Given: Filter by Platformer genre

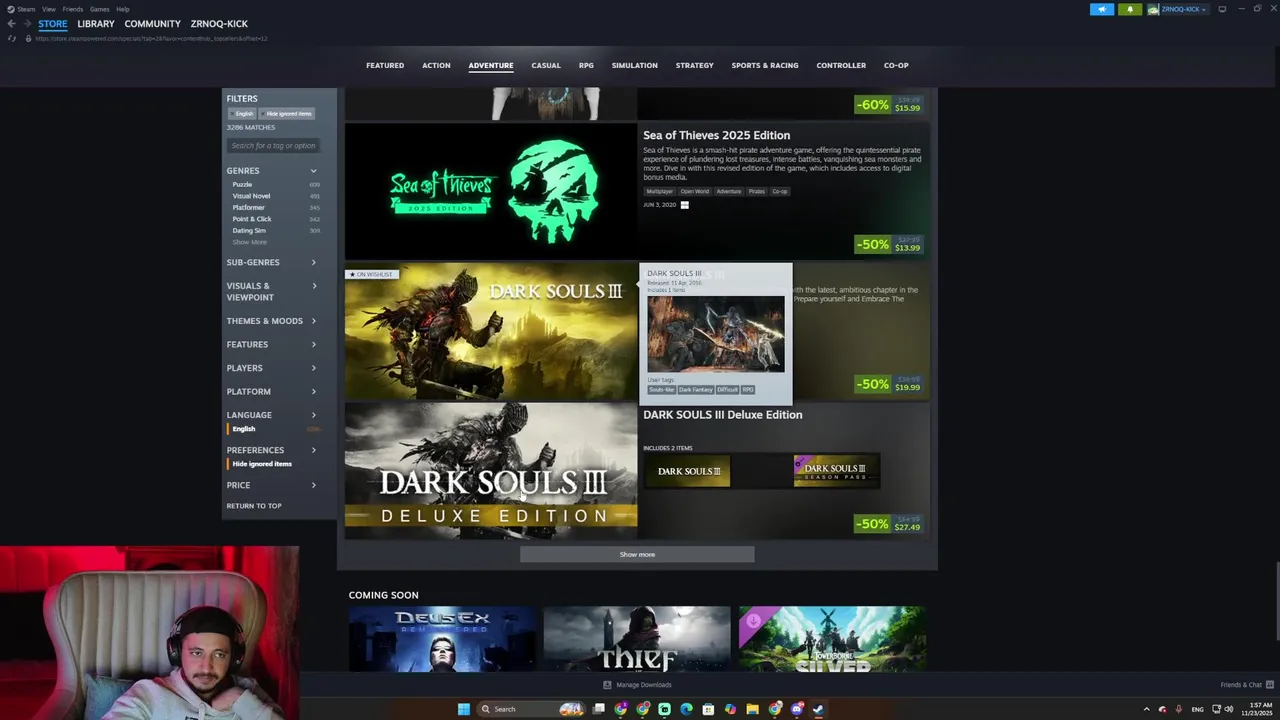Looking at the screenshot, I should [248, 208].
